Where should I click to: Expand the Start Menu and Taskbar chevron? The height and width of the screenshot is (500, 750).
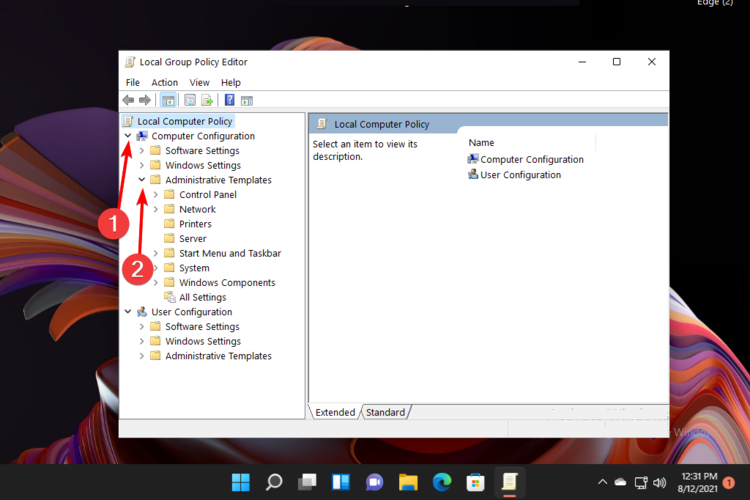pos(155,253)
